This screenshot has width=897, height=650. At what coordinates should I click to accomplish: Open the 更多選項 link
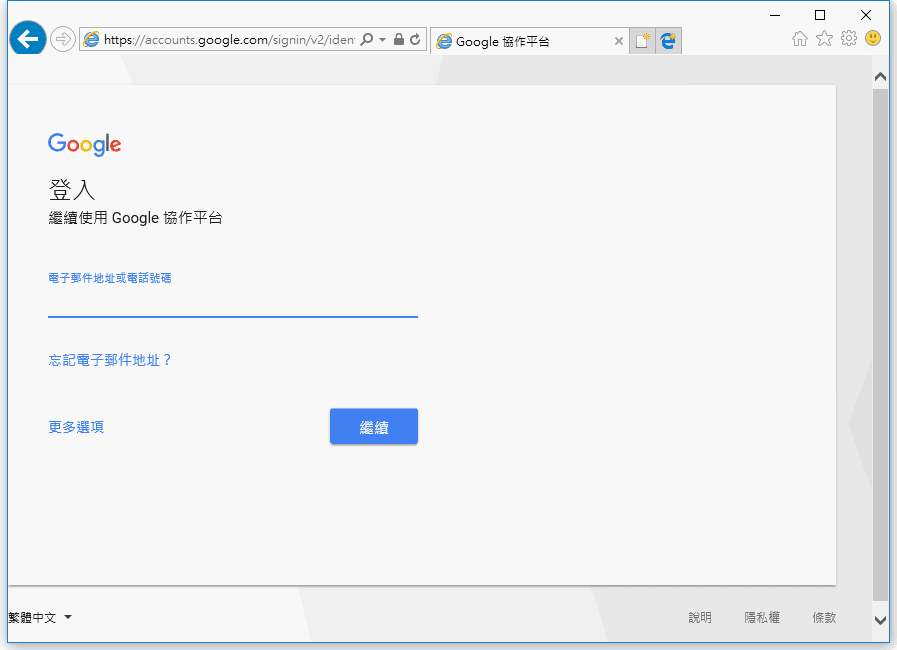click(x=76, y=427)
